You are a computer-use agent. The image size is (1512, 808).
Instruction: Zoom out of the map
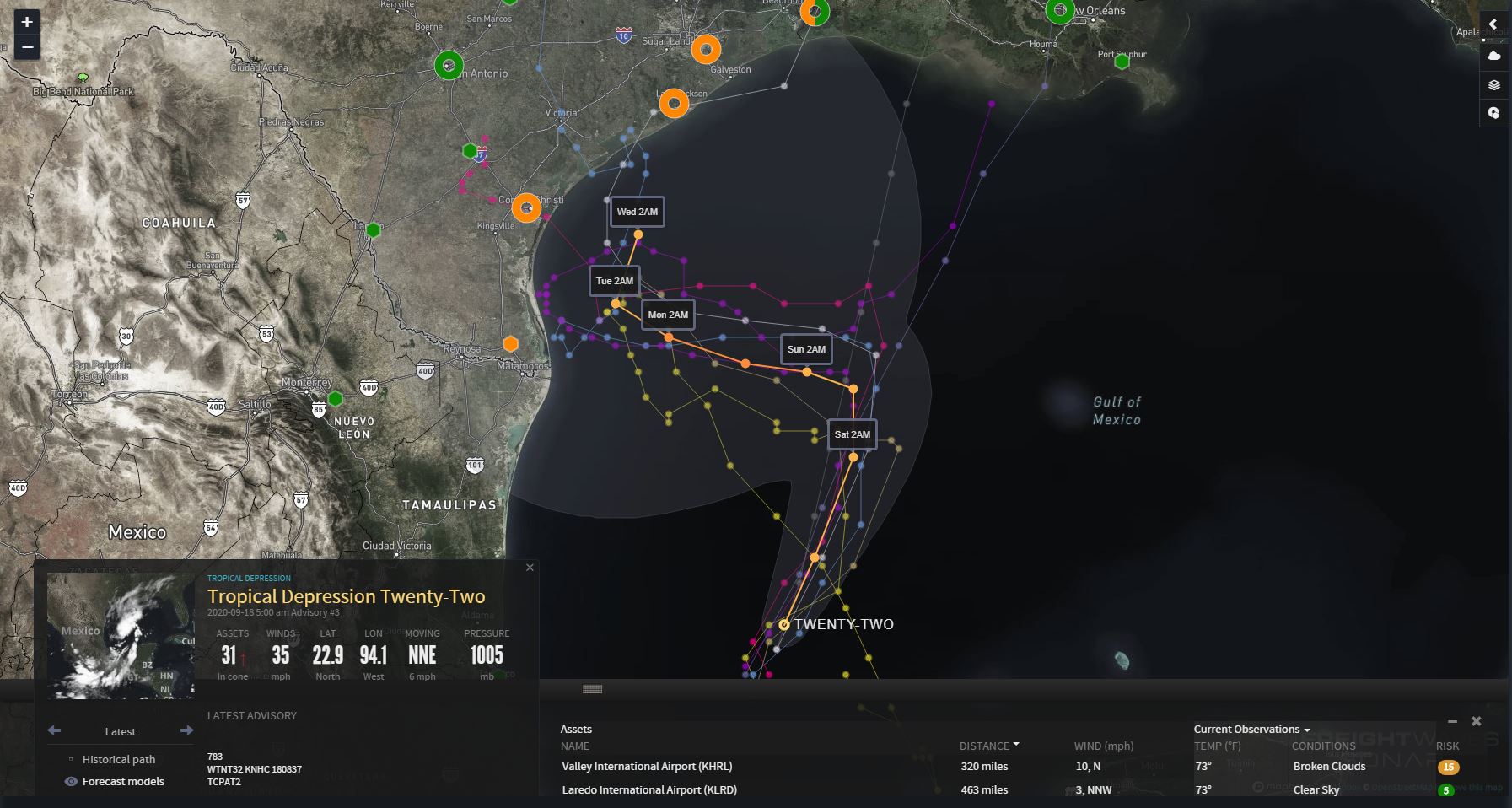[x=27, y=47]
